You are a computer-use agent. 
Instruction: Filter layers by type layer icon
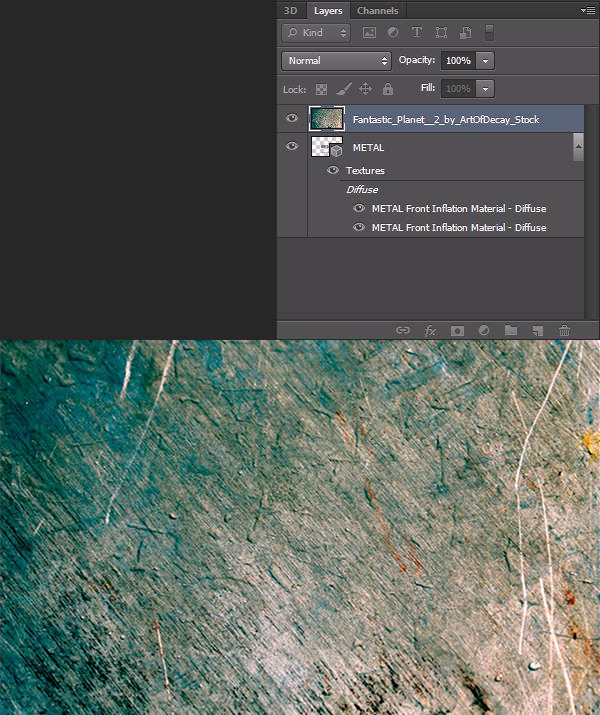[417, 33]
